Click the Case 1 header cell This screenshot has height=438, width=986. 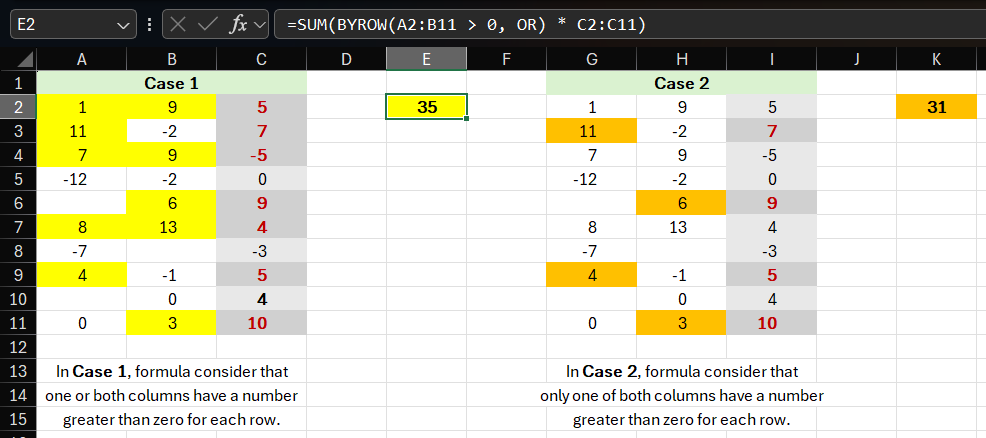click(x=171, y=83)
